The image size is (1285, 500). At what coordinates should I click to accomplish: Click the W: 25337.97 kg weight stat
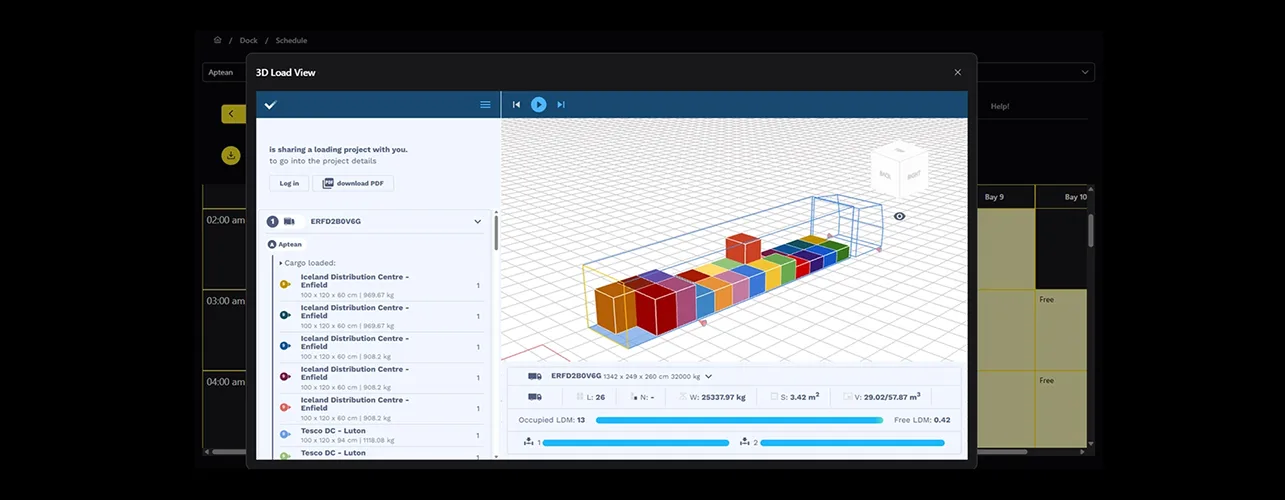click(713, 397)
